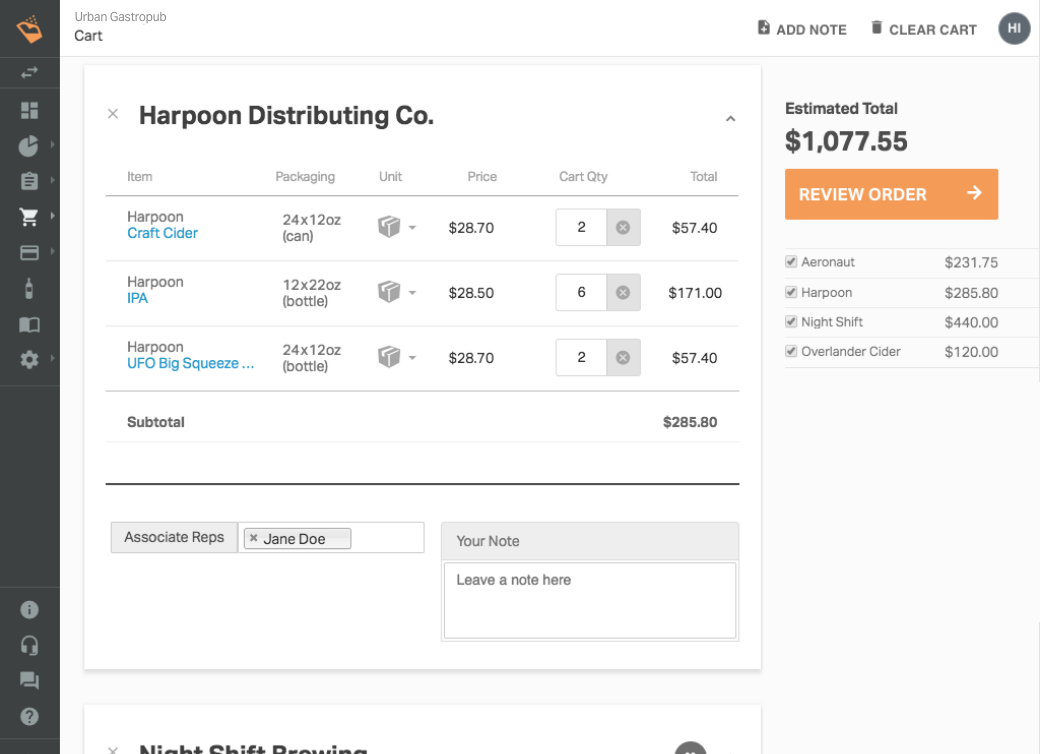Screen dimensions: 1040x754
Task: Uncheck the Aeronaut checkbox
Action: [791, 261]
